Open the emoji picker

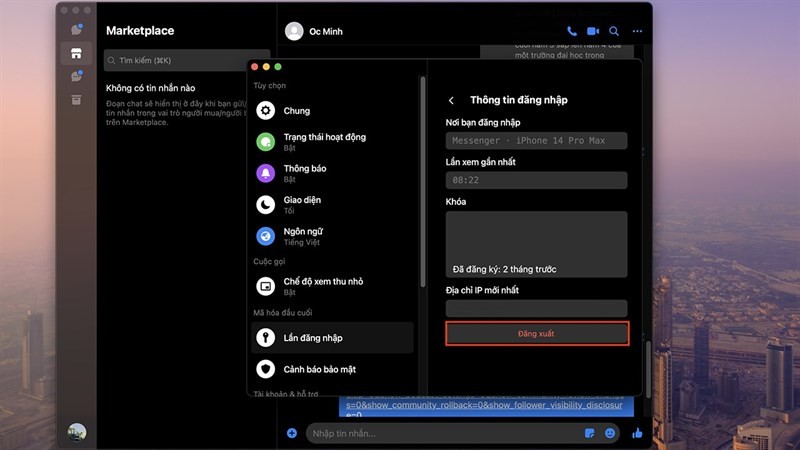(x=610, y=433)
